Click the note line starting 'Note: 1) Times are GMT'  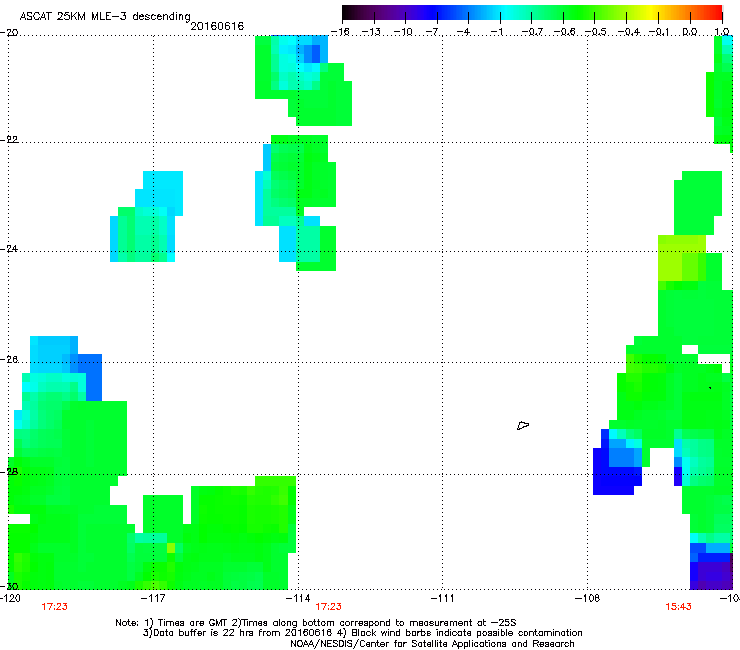point(316,623)
